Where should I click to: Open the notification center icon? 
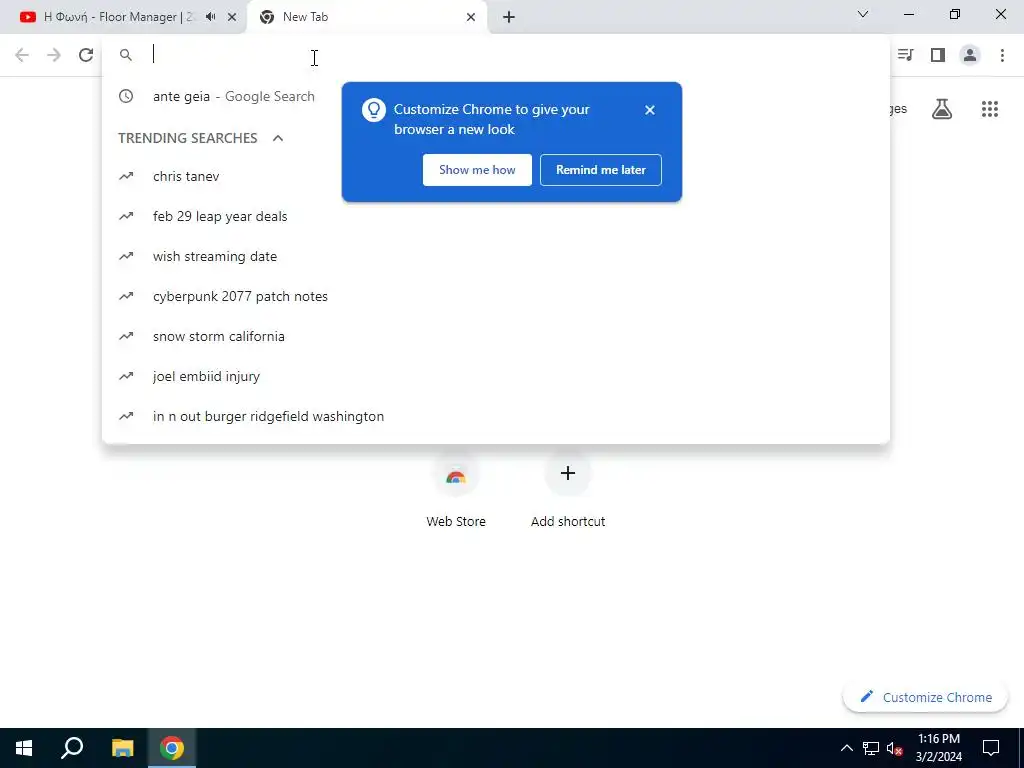[x=991, y=748]
